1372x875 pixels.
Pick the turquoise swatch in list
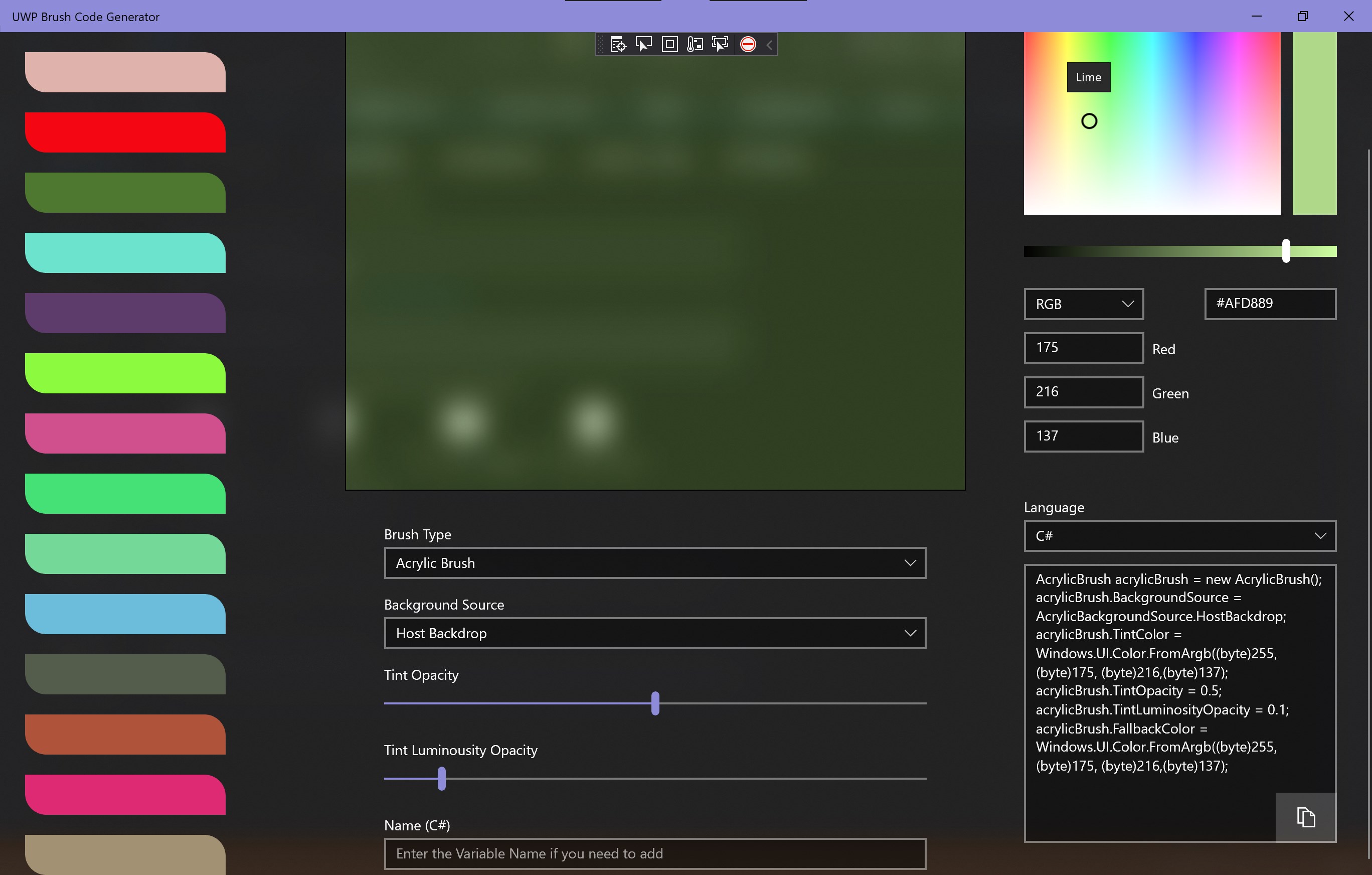(x=125, y=252)
